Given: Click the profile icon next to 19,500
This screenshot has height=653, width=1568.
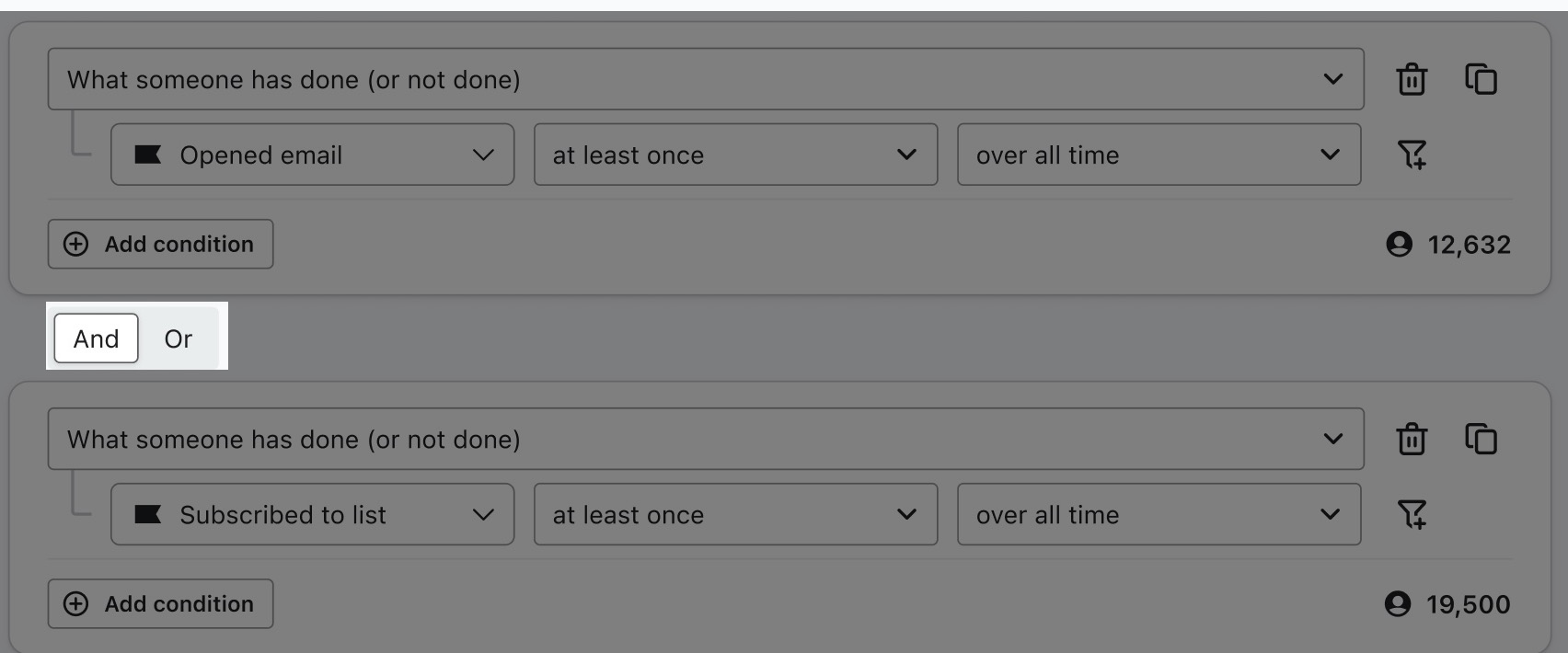Looking at the screenshot, I should click(1400, 604).
